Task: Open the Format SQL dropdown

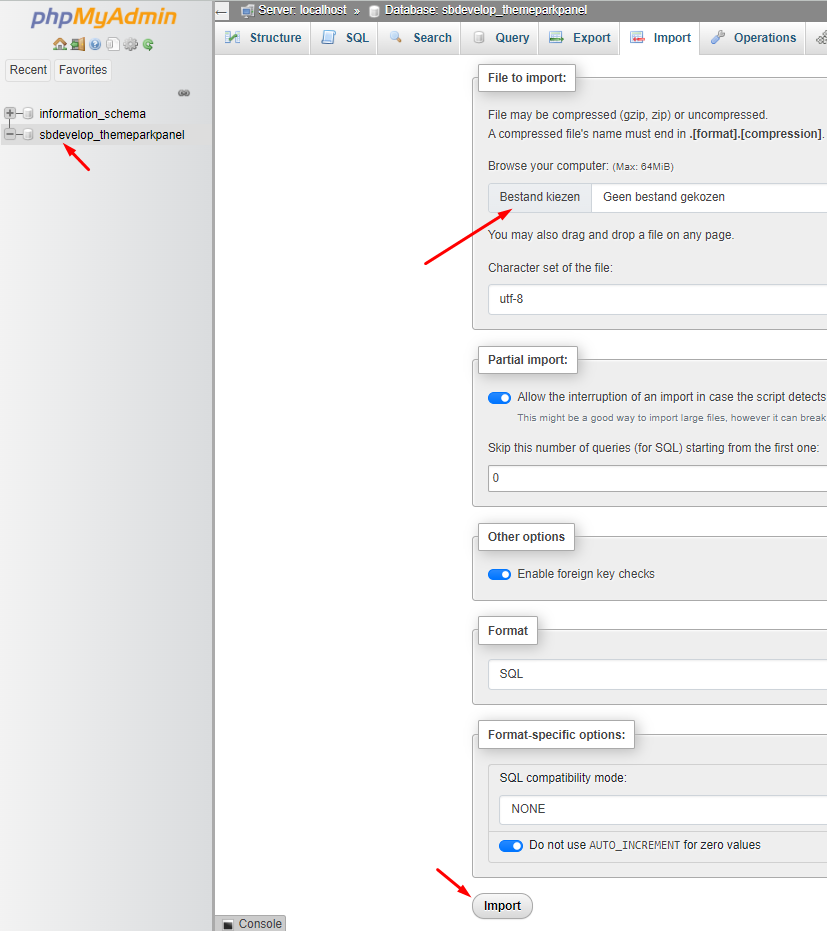Action: (657, 674)
